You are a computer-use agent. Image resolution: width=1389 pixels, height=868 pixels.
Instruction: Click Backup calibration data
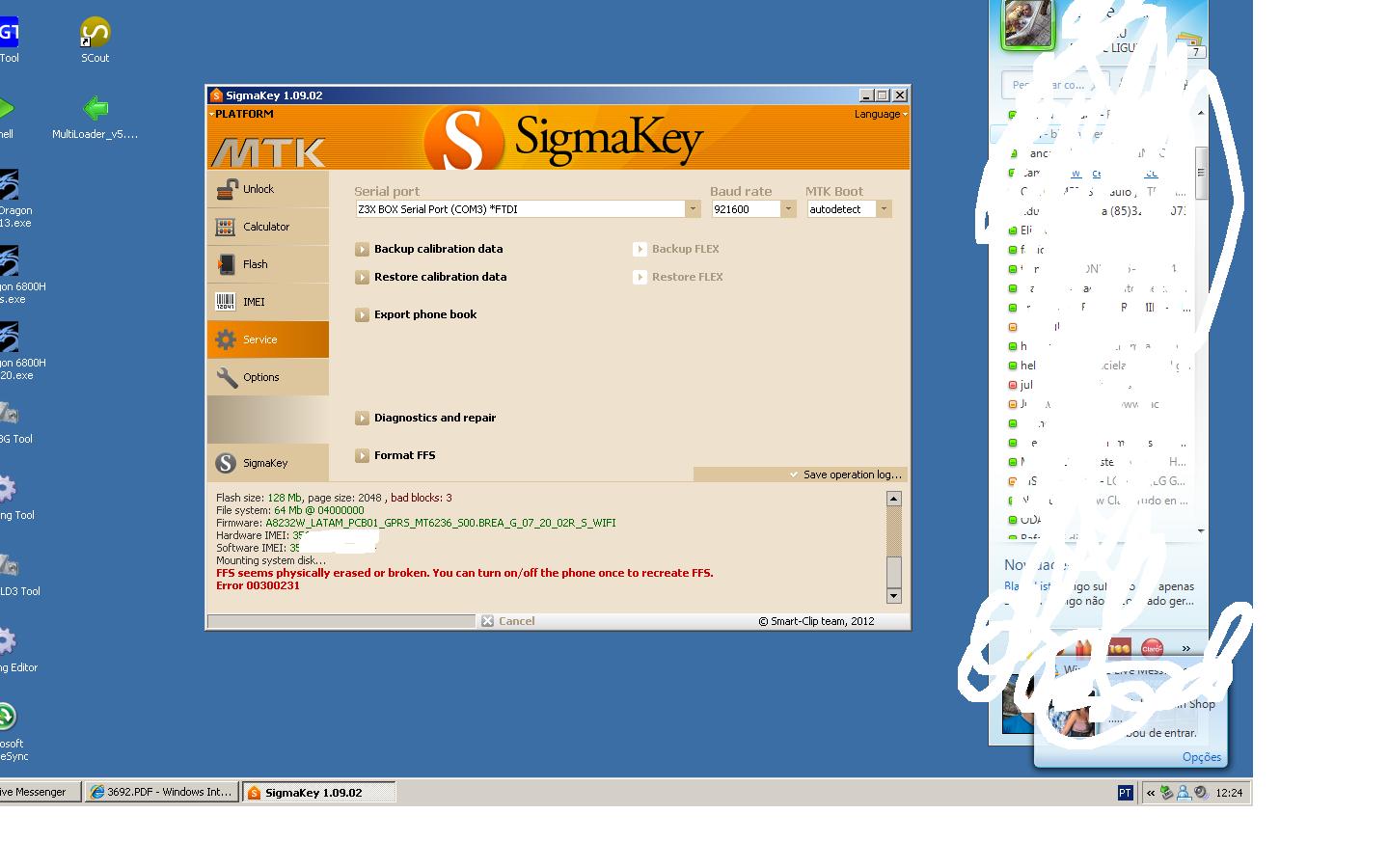tap(429, 249)
